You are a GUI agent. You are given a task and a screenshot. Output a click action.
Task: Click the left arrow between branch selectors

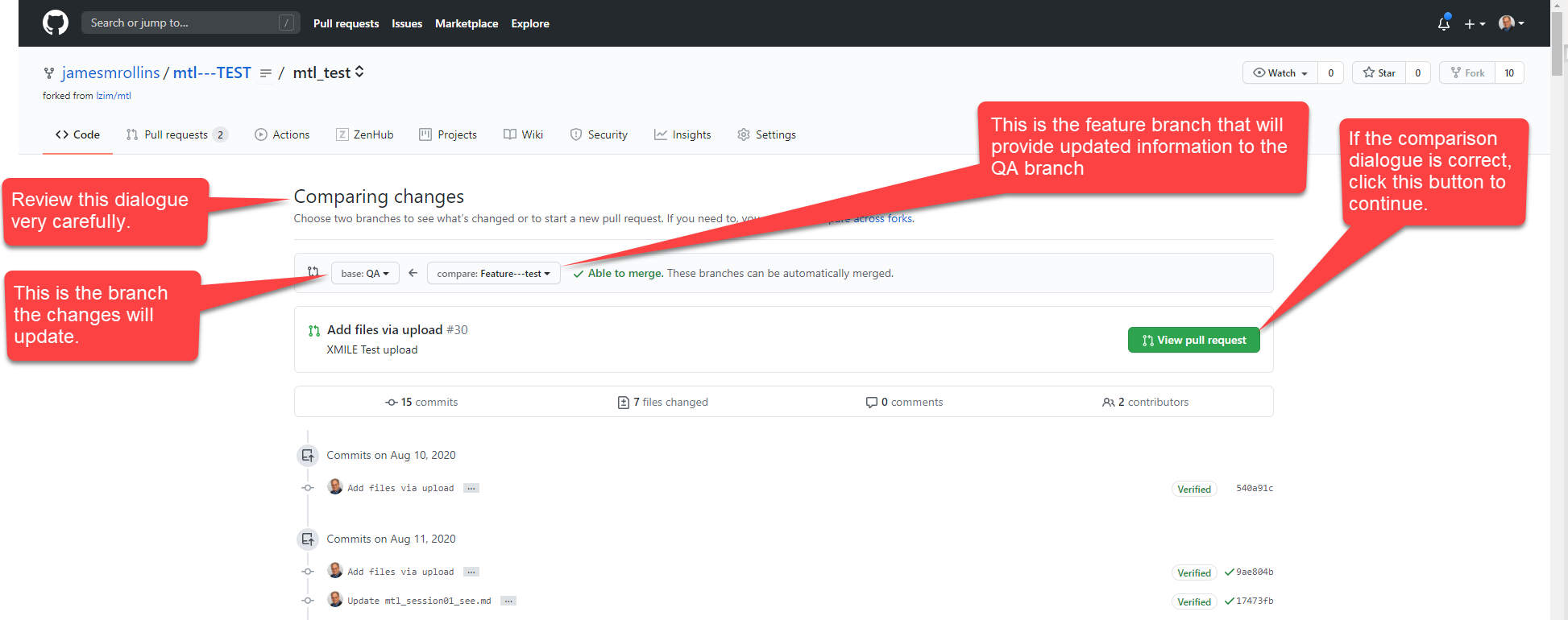pyautogui.click(x=413, y=273)
